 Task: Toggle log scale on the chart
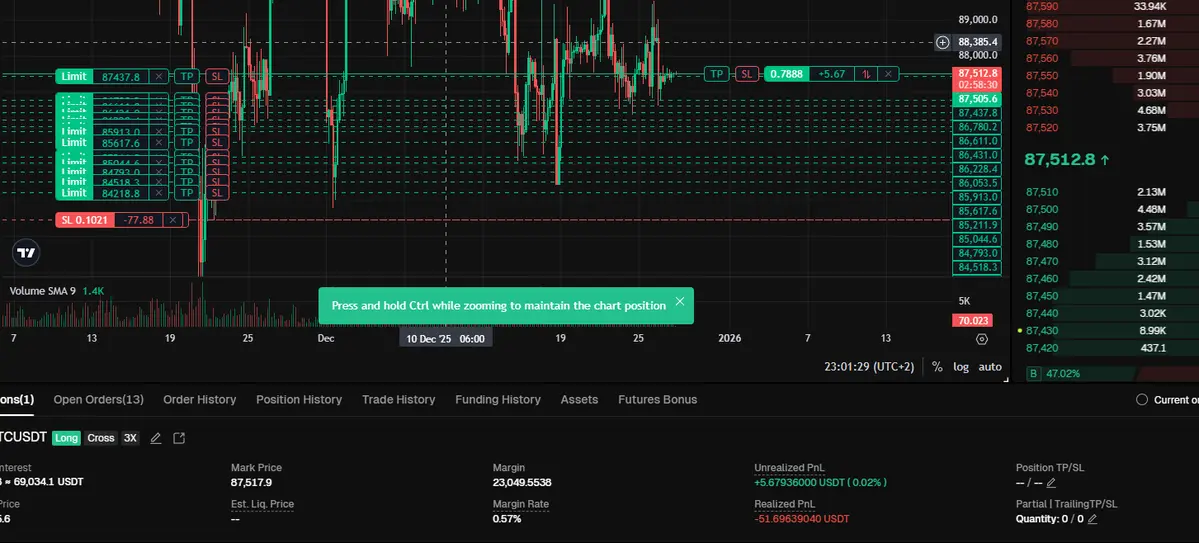961,367
